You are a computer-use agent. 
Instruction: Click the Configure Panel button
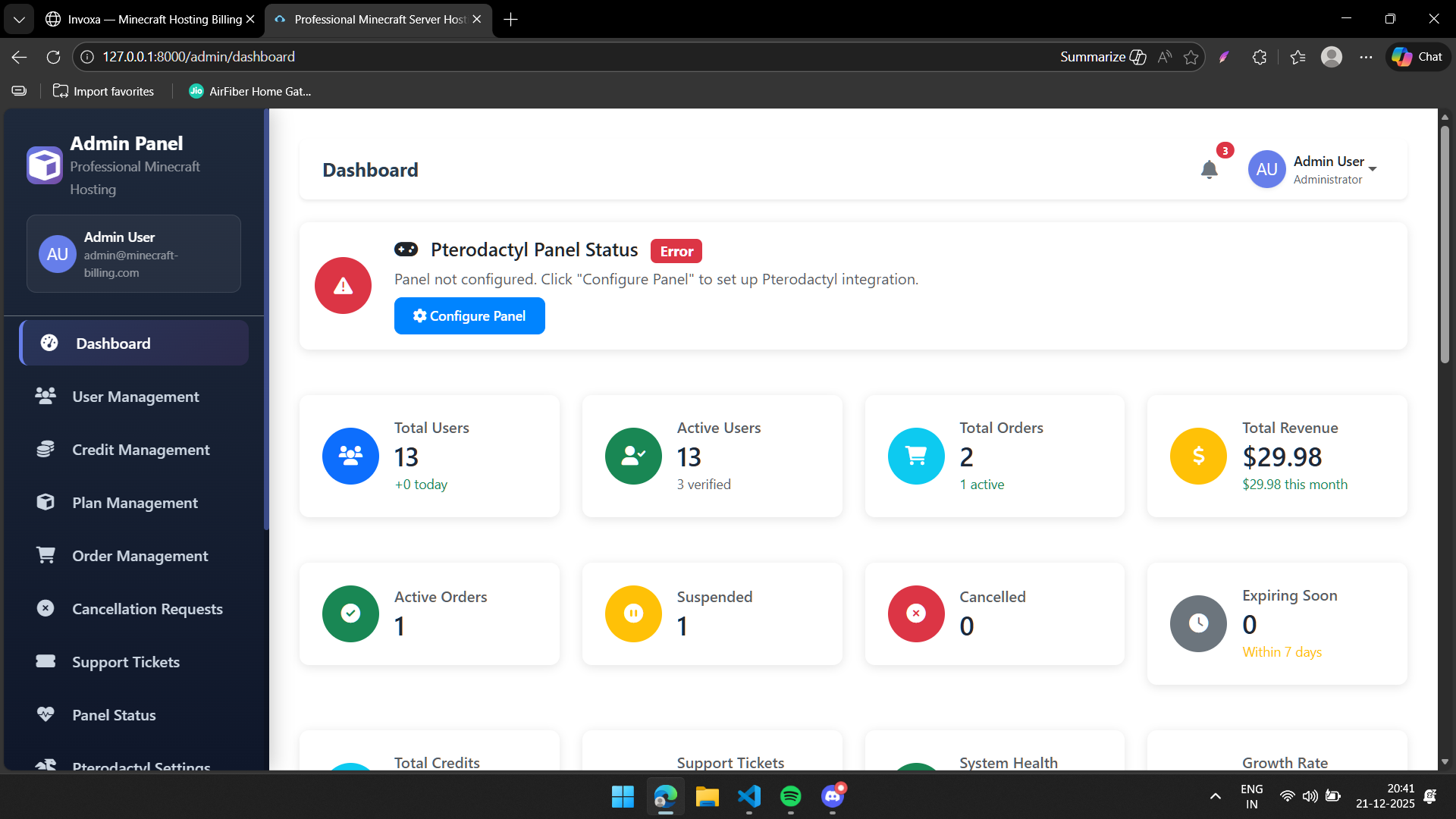pyautogui.click(x=469, y=315)
